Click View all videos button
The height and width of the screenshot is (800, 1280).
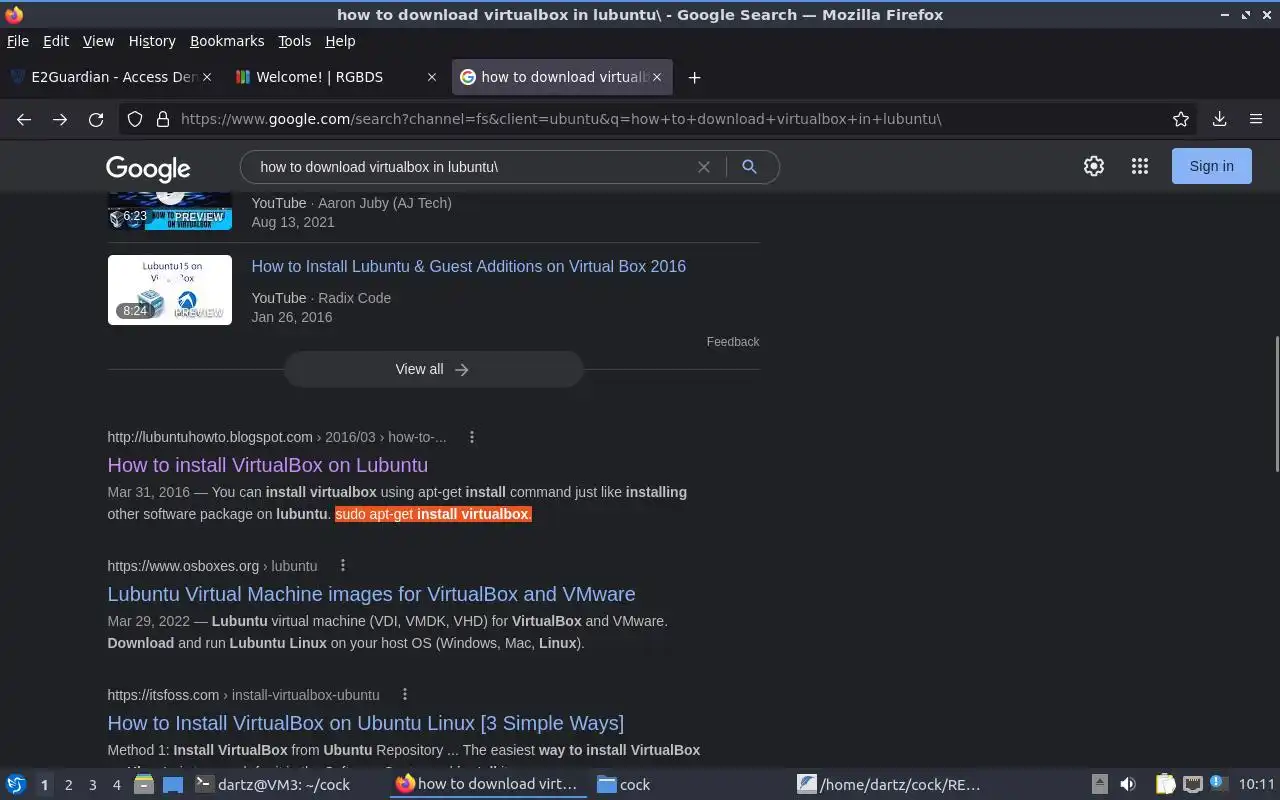click(433, 369)
